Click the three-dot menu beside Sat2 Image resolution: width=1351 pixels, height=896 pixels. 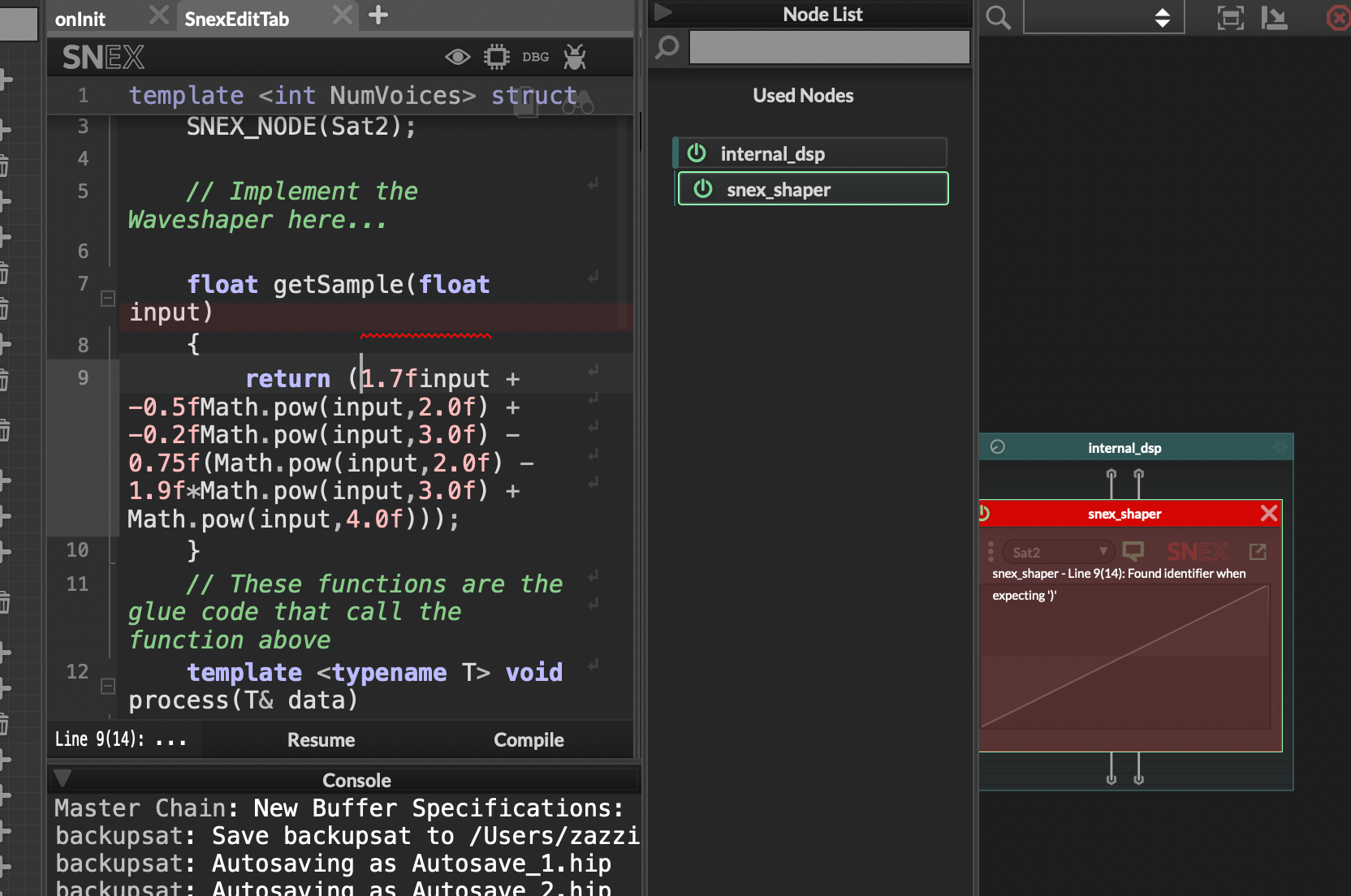991,552
